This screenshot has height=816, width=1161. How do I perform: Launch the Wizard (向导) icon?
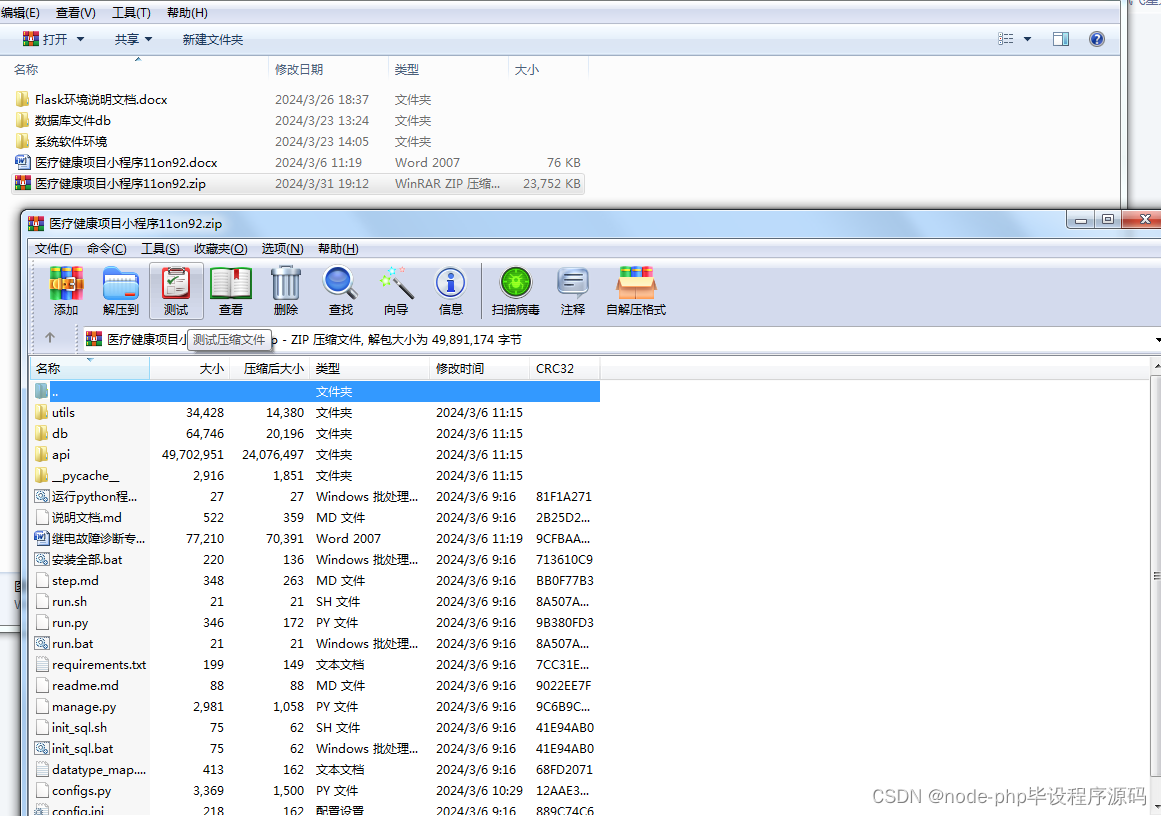coord(396,290)
